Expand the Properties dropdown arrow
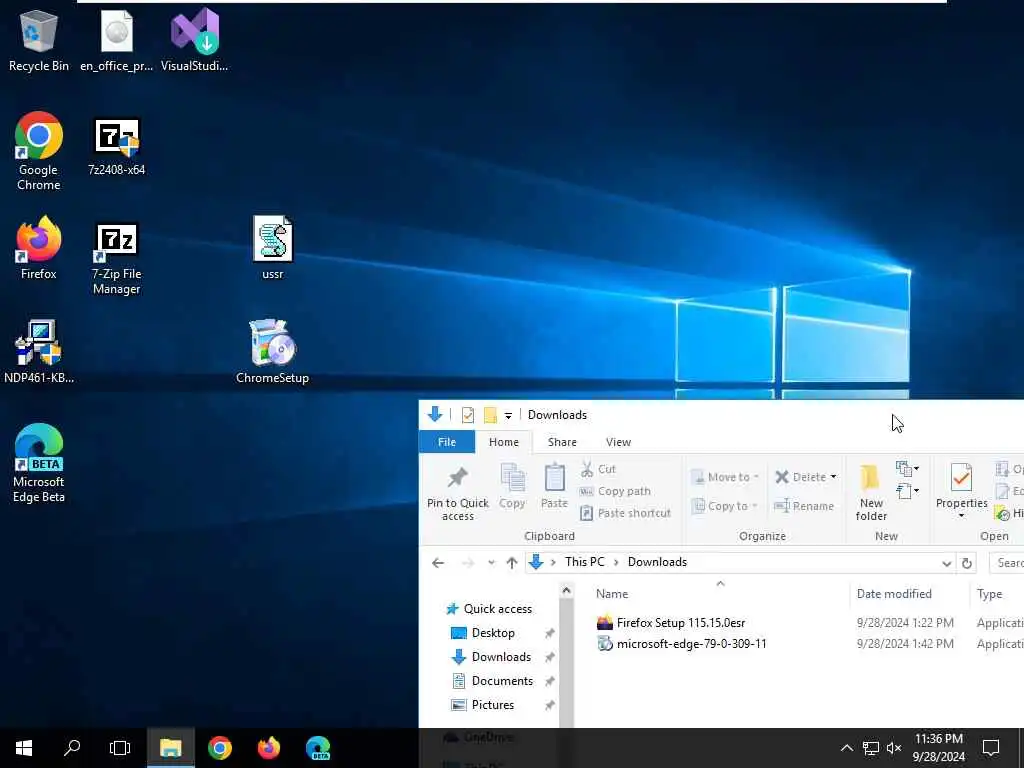This screenshot has height=768, width=1024. [961, 516]
